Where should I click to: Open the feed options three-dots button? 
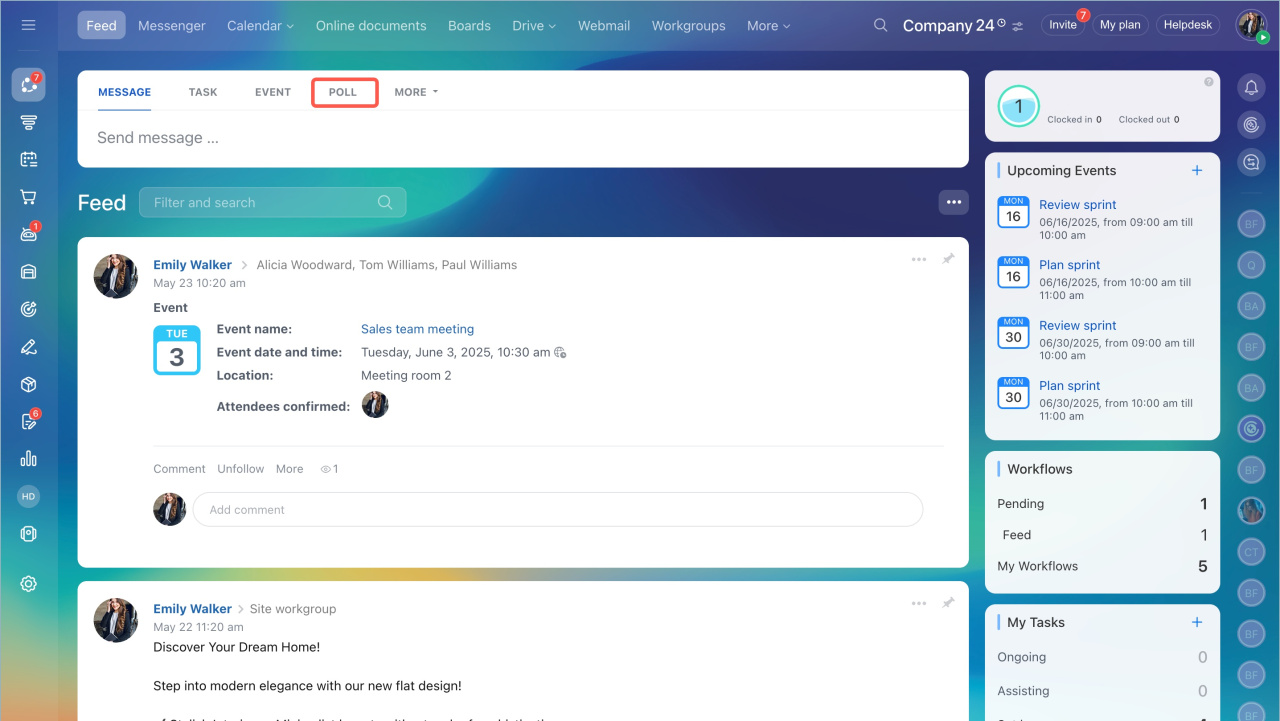coord(953,202)
